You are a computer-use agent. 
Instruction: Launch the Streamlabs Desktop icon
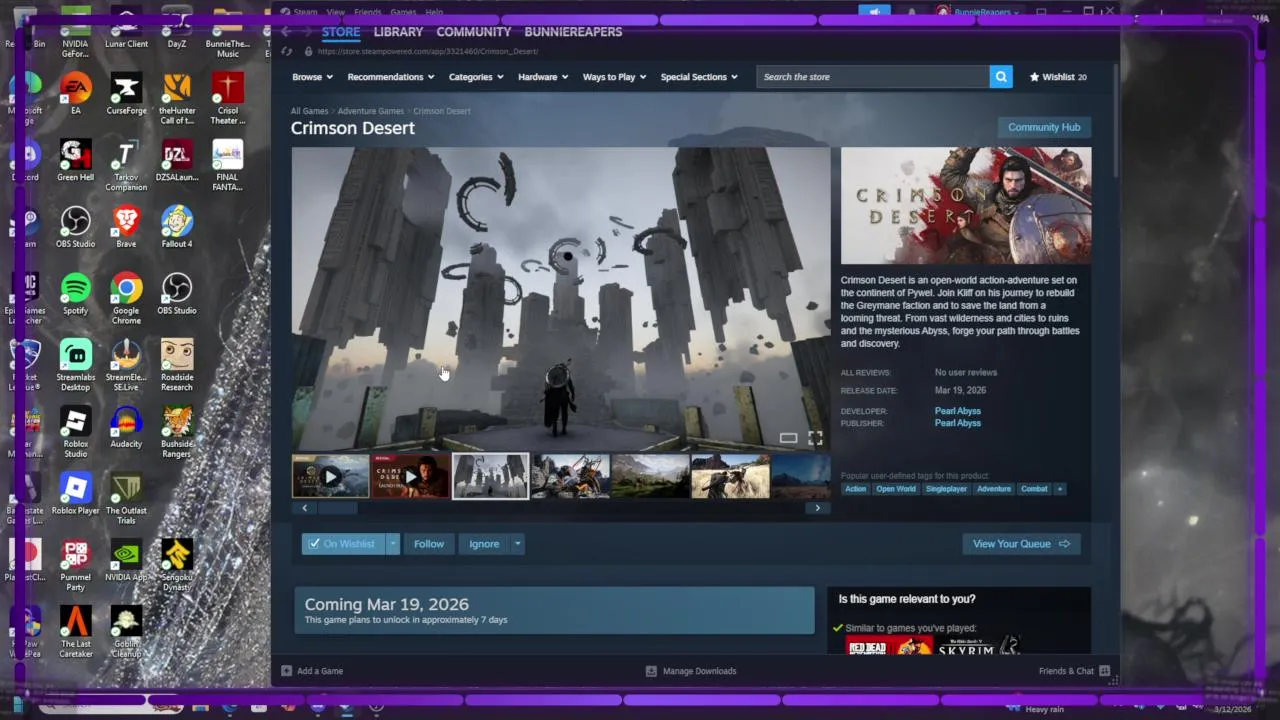75,365
